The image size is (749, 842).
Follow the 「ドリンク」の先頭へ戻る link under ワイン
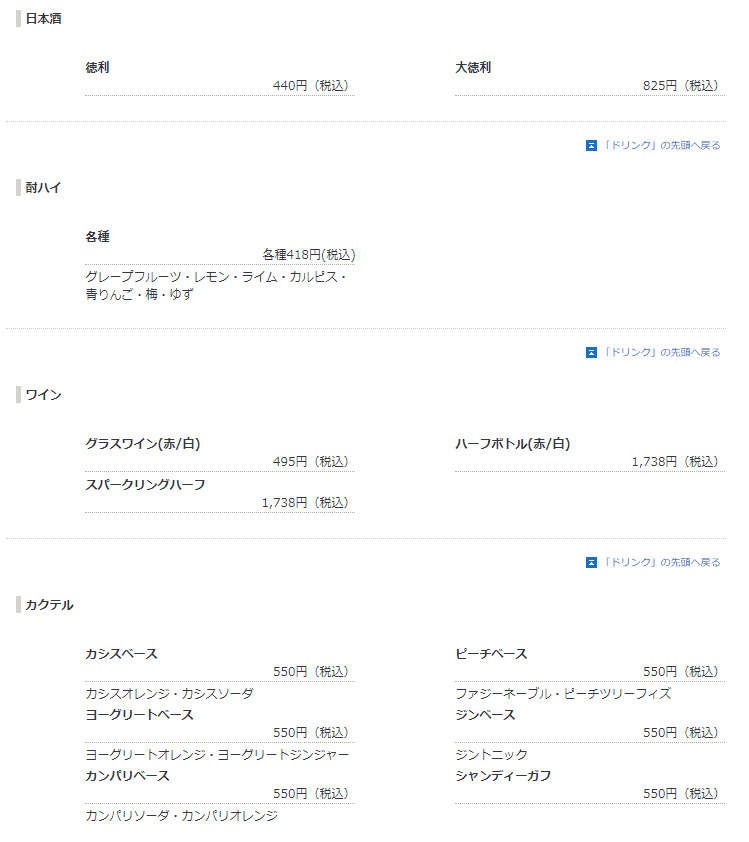coord(661,562)
